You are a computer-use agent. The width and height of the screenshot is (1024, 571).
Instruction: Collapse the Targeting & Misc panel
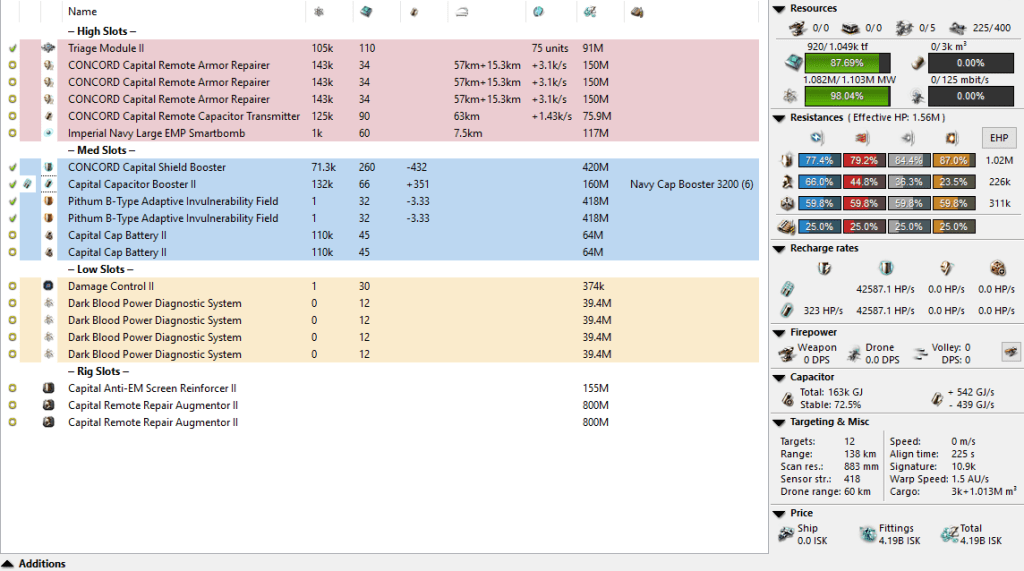[779, 422]
